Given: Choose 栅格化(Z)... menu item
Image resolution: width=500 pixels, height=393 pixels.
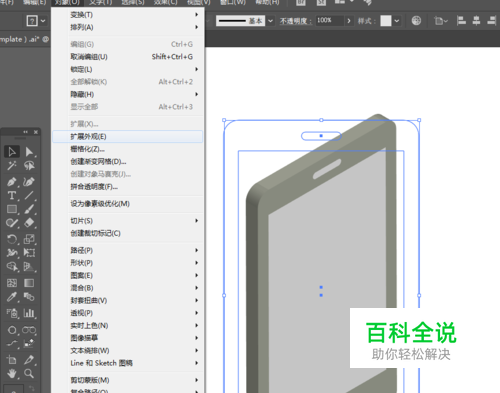Looking at the screenshot, I should pos(128,149).
